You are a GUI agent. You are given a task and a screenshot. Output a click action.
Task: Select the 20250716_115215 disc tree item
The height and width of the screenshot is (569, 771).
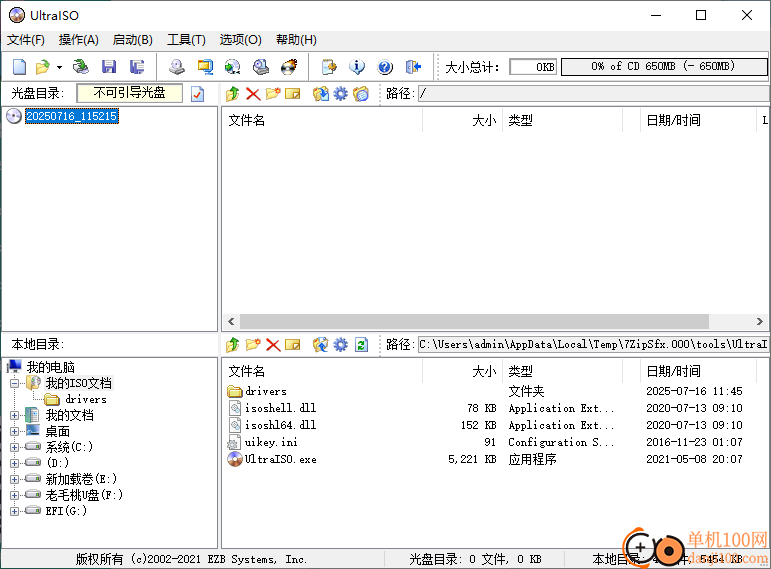tap(72, 116)
